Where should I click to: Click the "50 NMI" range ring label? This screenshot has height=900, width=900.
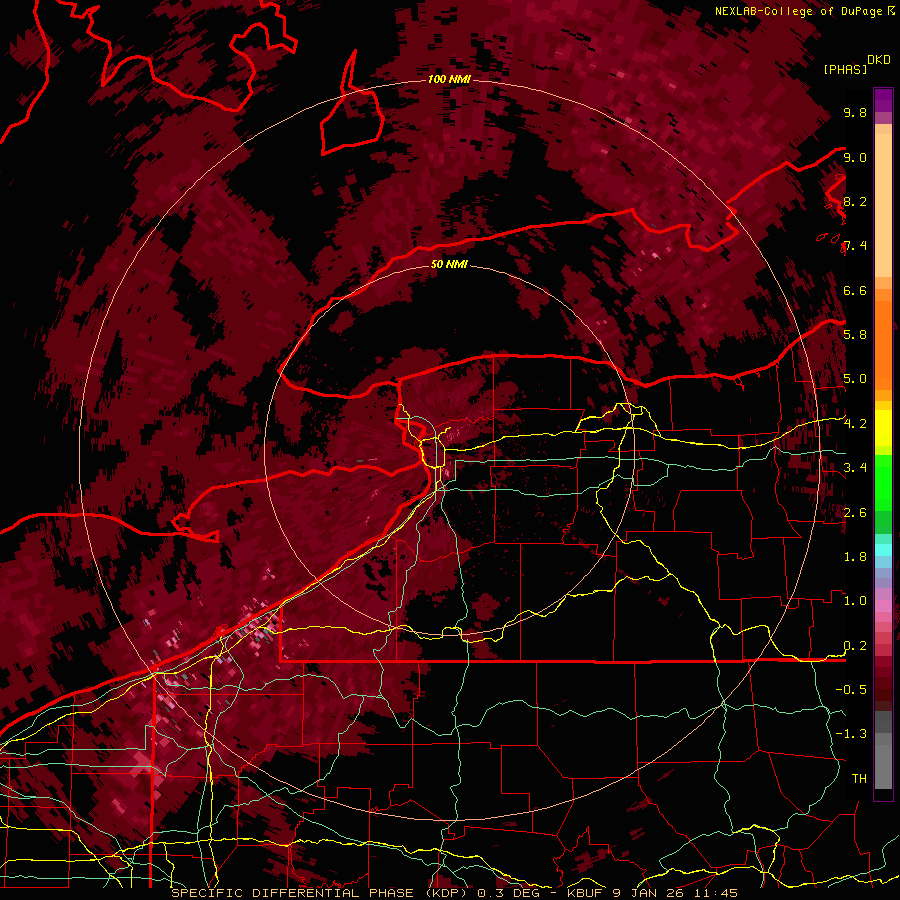pos(449,265)
